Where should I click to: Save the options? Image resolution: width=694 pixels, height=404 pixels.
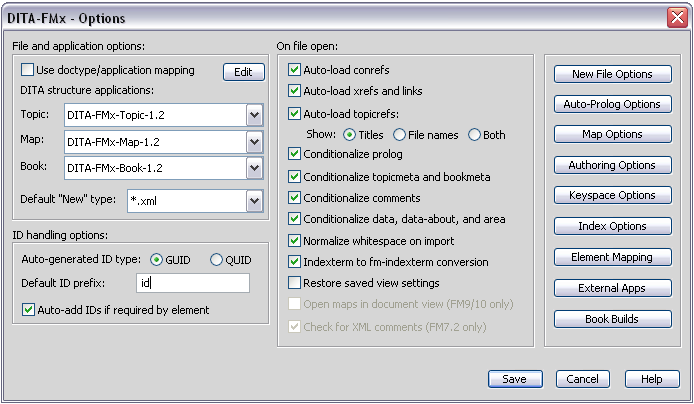coord(515,379)
